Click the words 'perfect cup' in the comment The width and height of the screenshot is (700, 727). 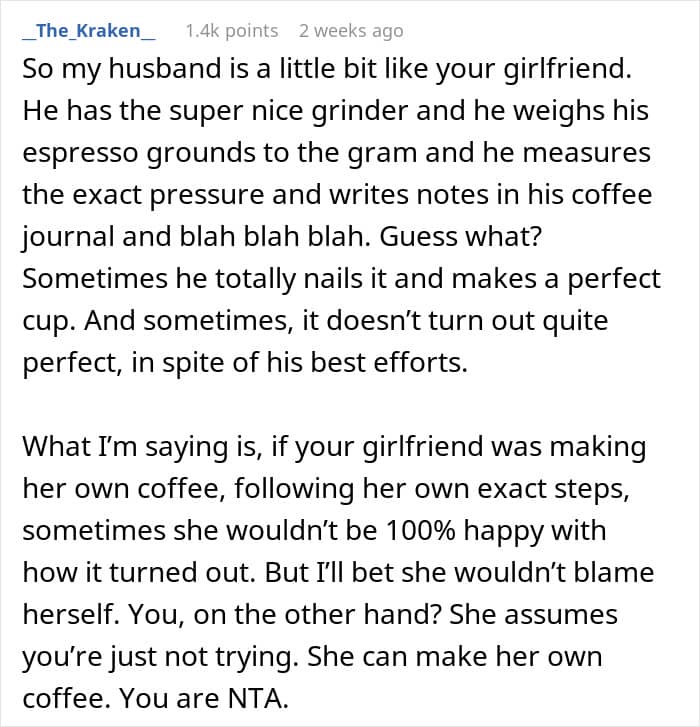tap(614, 279)
